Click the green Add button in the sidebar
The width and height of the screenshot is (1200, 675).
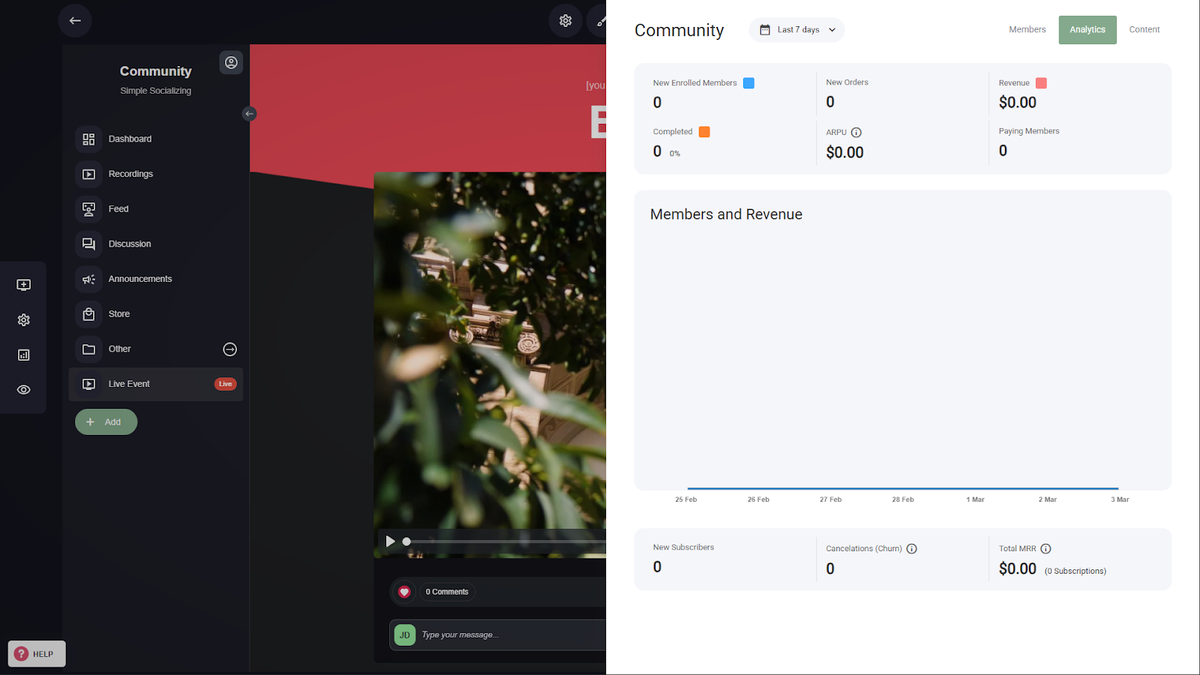pos(106,421)
